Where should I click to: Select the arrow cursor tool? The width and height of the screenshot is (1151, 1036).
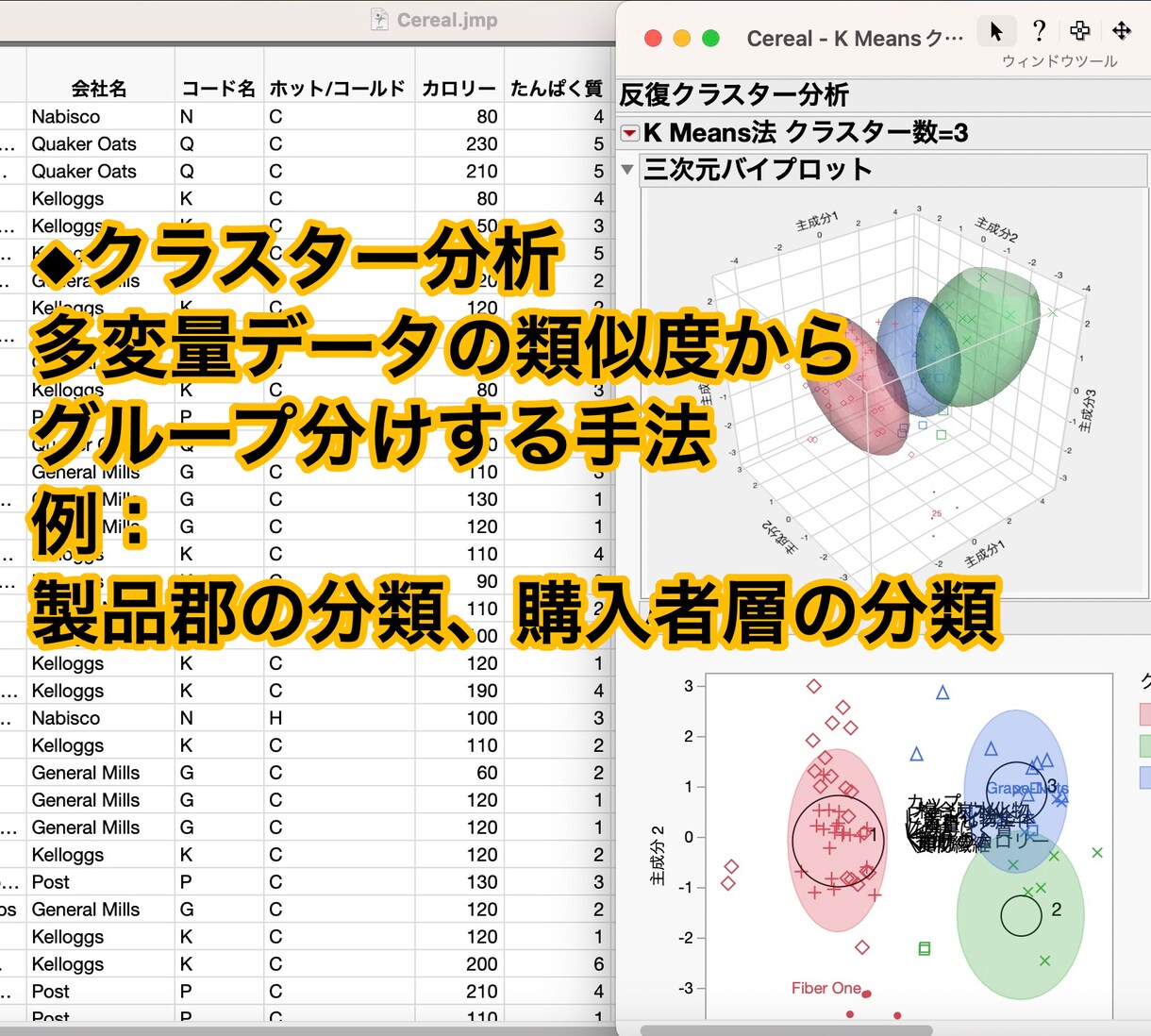pyautogui.click(x=996, y=31)
